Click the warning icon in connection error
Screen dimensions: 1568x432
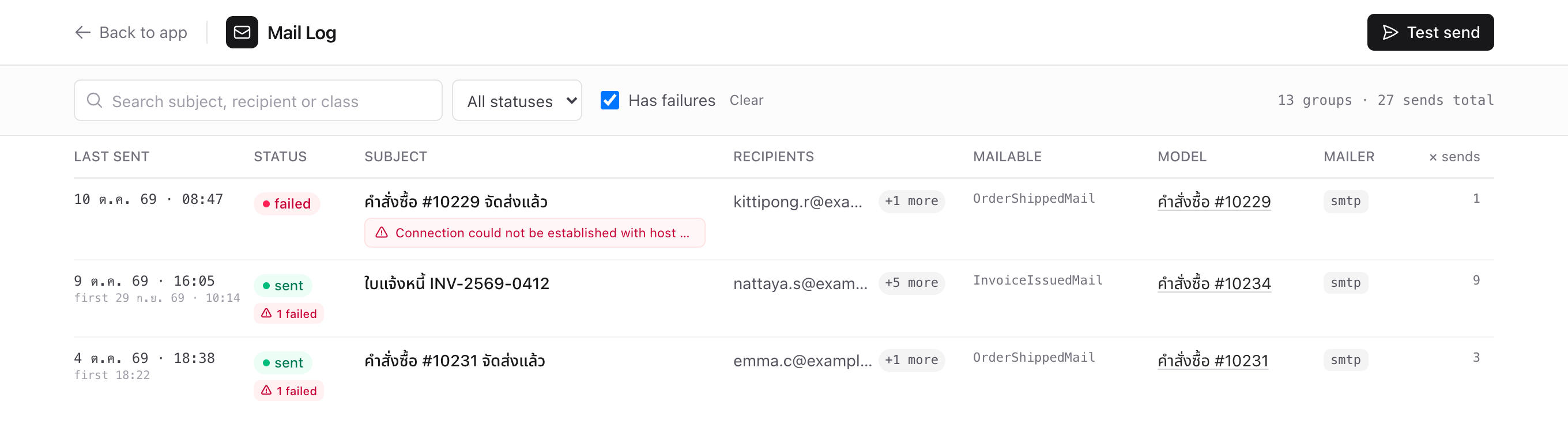point(382,233)
